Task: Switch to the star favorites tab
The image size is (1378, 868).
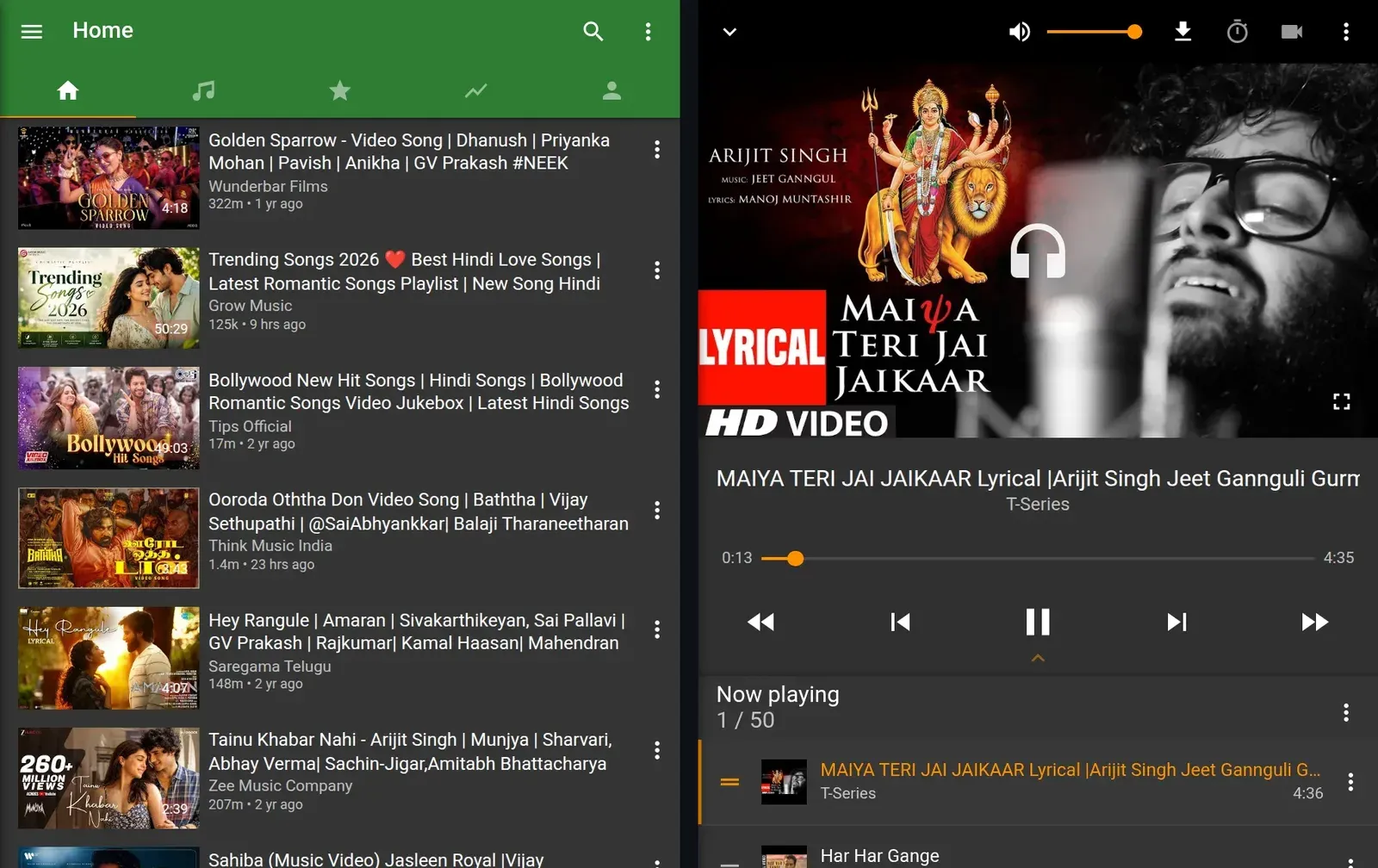Action: (x=340, y=90)
